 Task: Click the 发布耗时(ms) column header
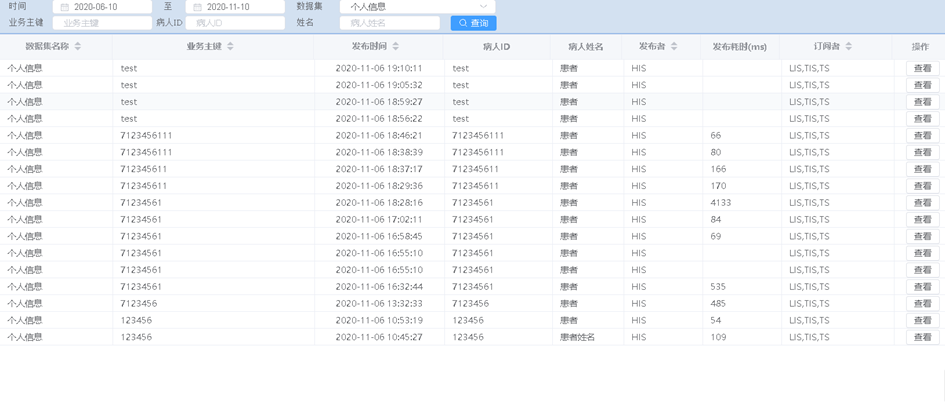(740, 46)
